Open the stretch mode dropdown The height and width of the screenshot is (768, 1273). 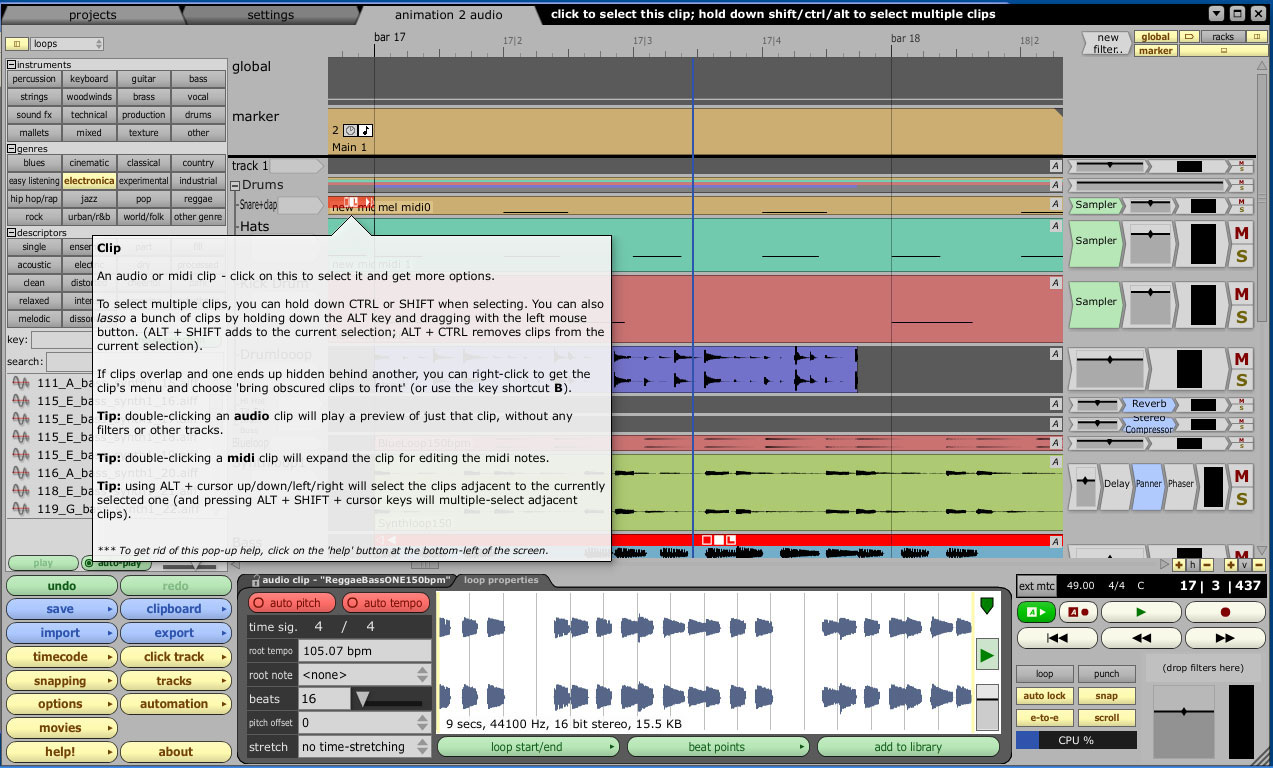click(x=365, y=747)
